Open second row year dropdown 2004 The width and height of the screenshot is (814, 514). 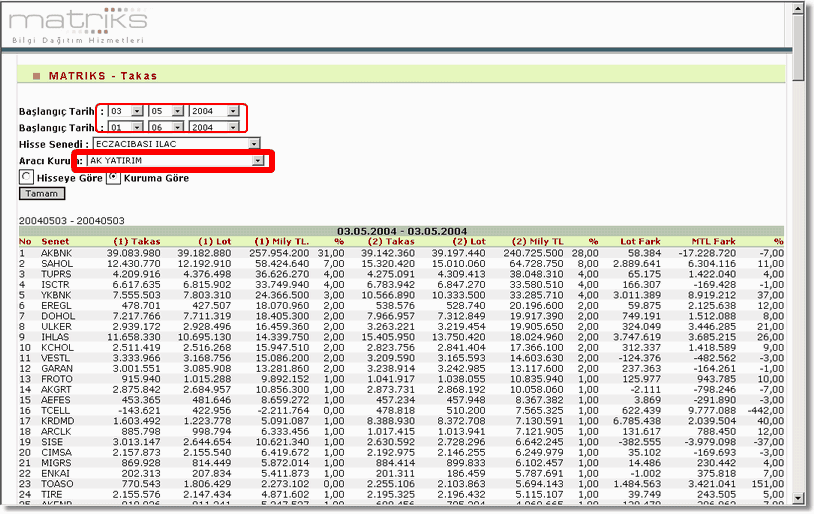pos(214,127)
